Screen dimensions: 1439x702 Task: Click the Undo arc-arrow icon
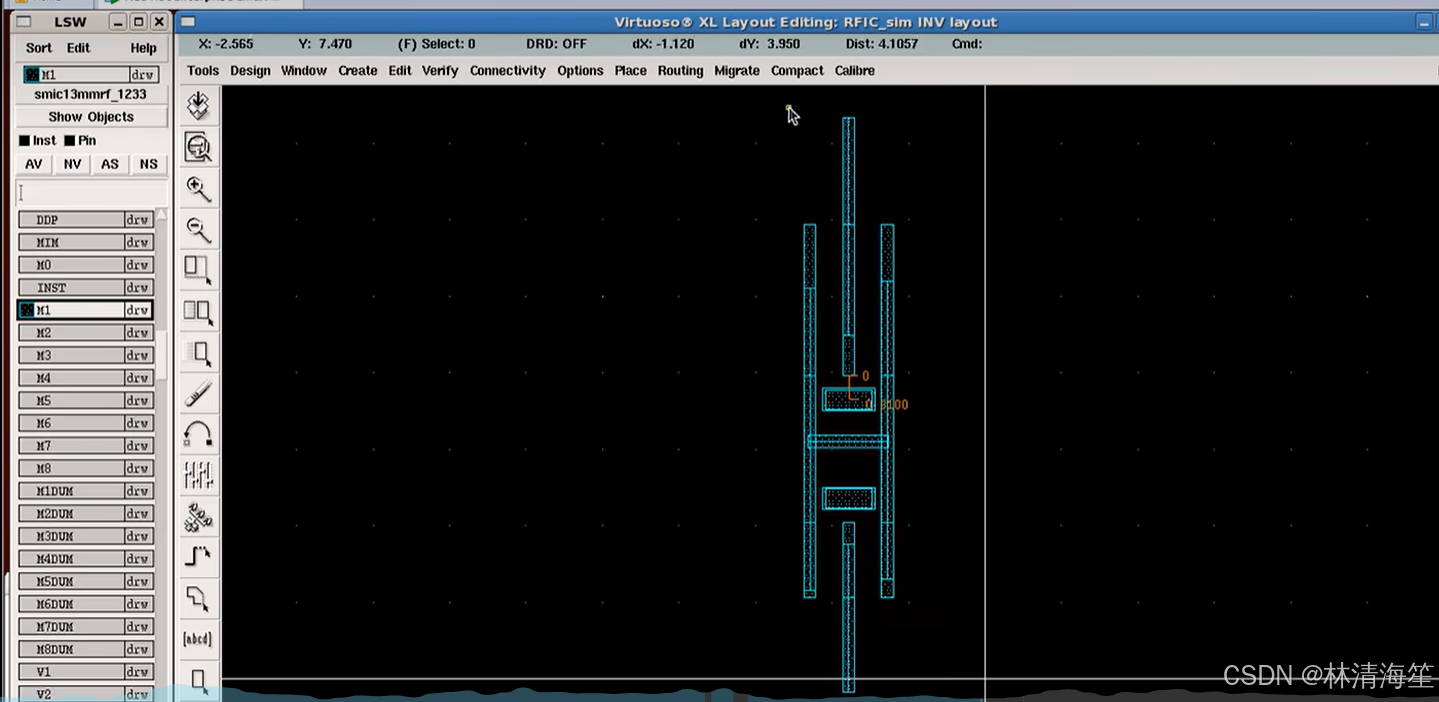[199, 434]
